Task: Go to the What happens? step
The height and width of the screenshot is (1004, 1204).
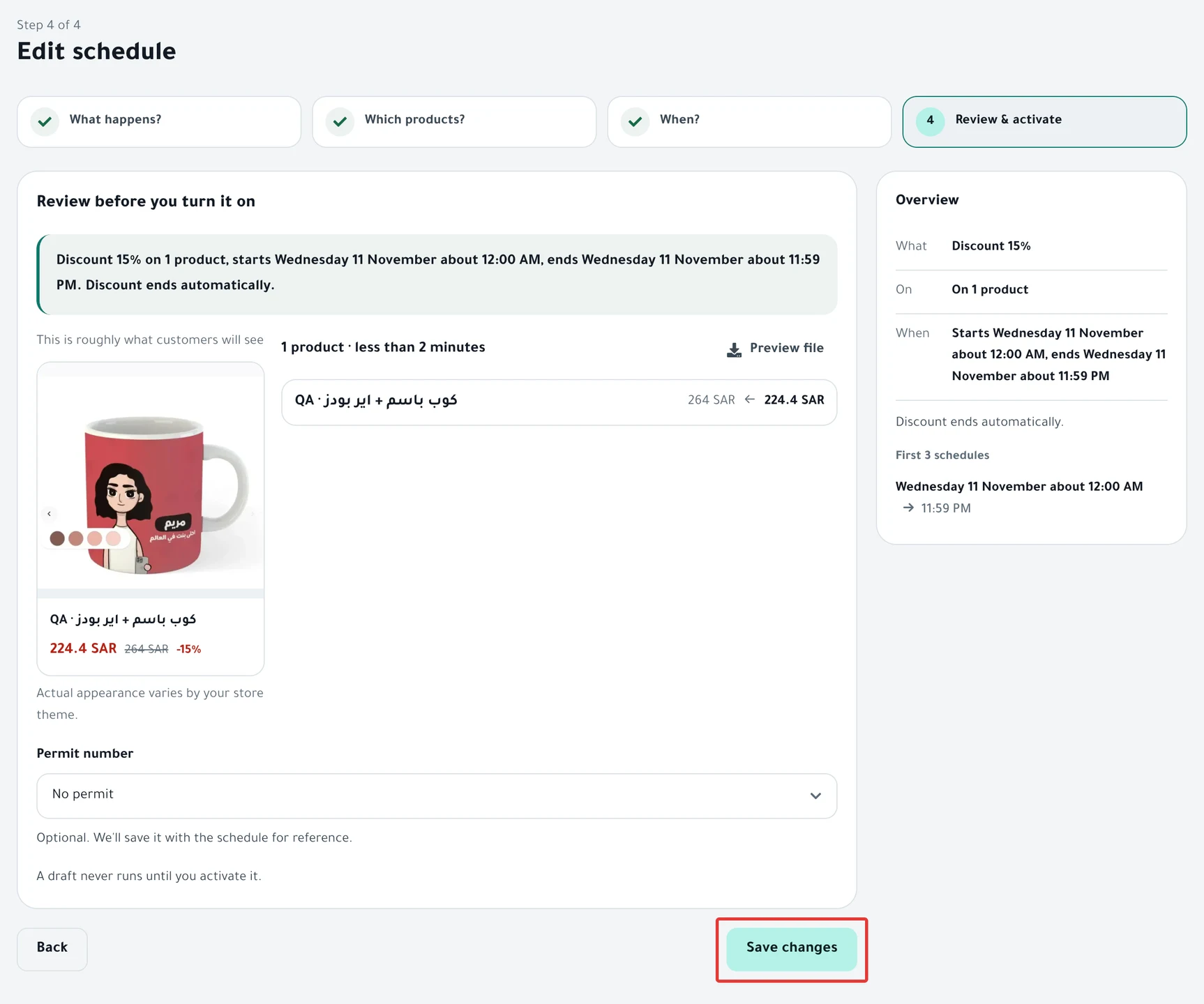Action: coord(159,122)
